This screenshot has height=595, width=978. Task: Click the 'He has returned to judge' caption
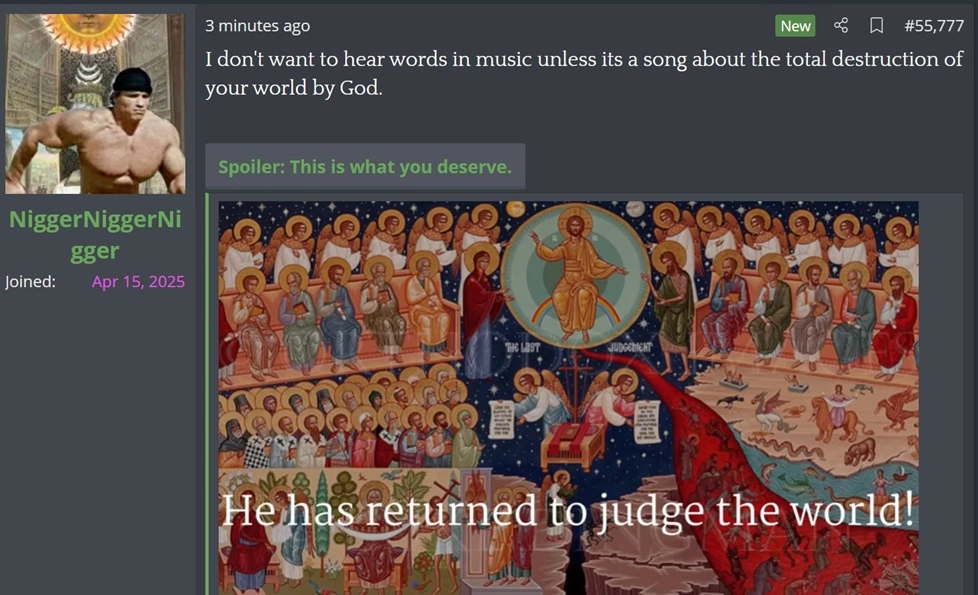pos(568,511)
